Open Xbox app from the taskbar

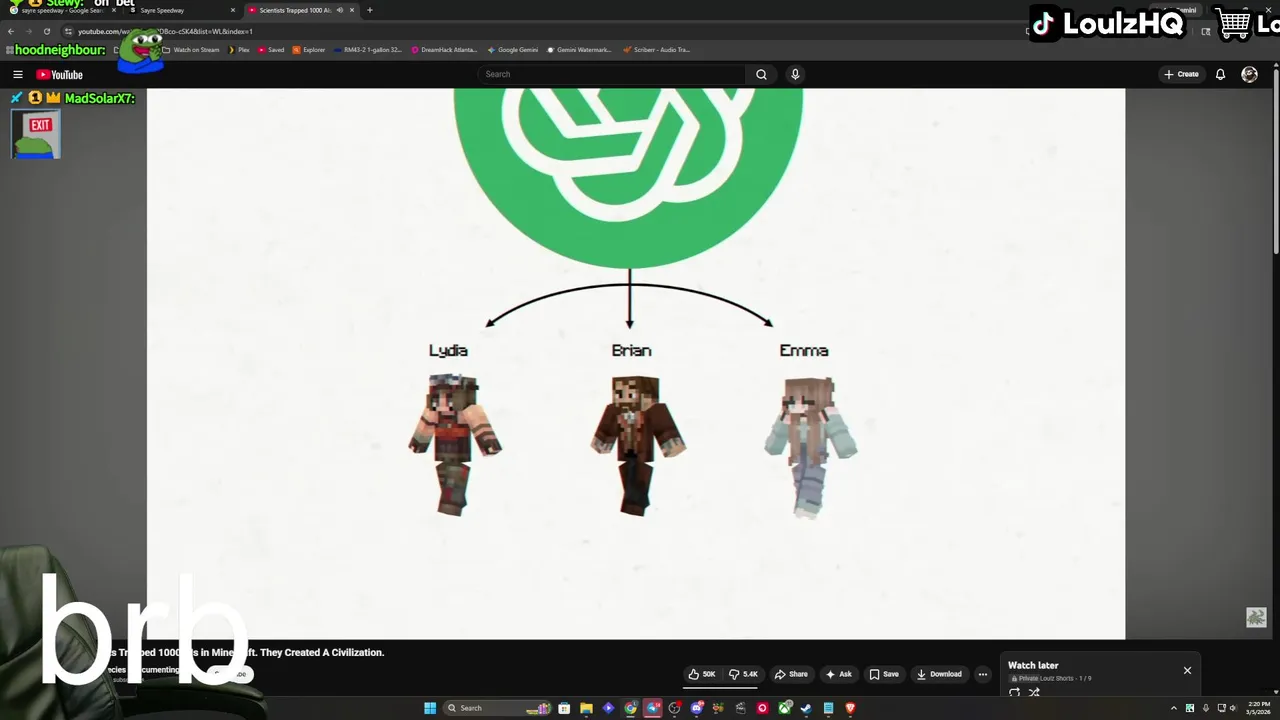tap(785, 708)
